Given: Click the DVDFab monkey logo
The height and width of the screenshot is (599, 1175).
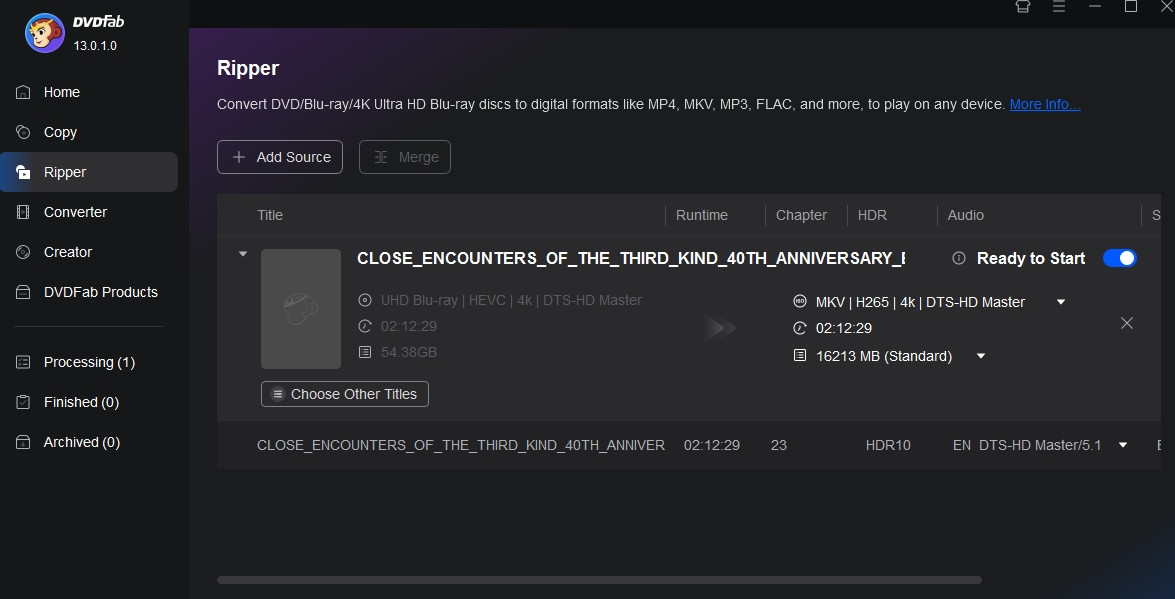Looking at the screenshot, I should tap(44, 32).
